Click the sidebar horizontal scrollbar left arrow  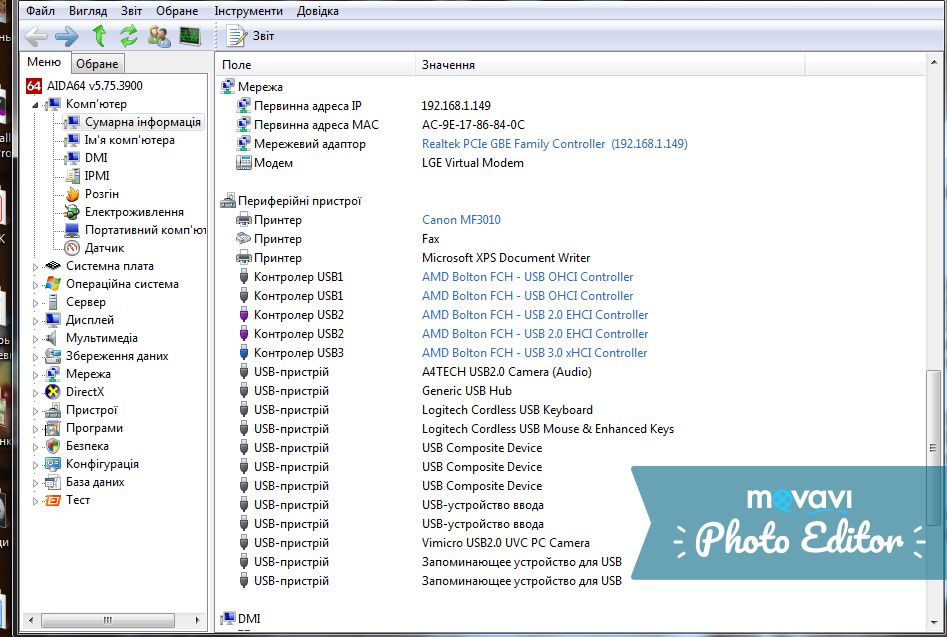tap(31, 620)
